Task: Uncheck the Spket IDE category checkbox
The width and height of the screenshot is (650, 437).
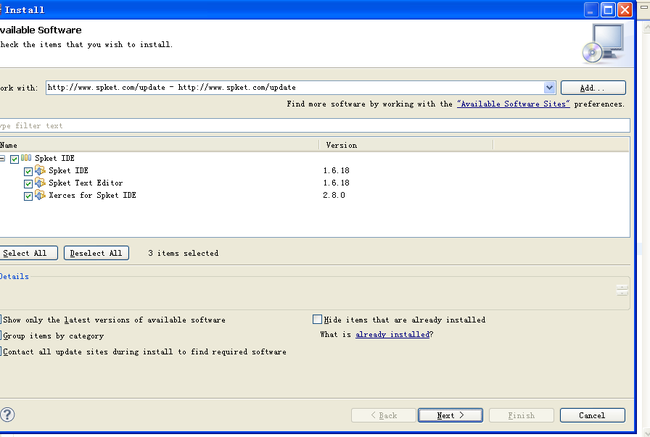Action: [15, 159]
